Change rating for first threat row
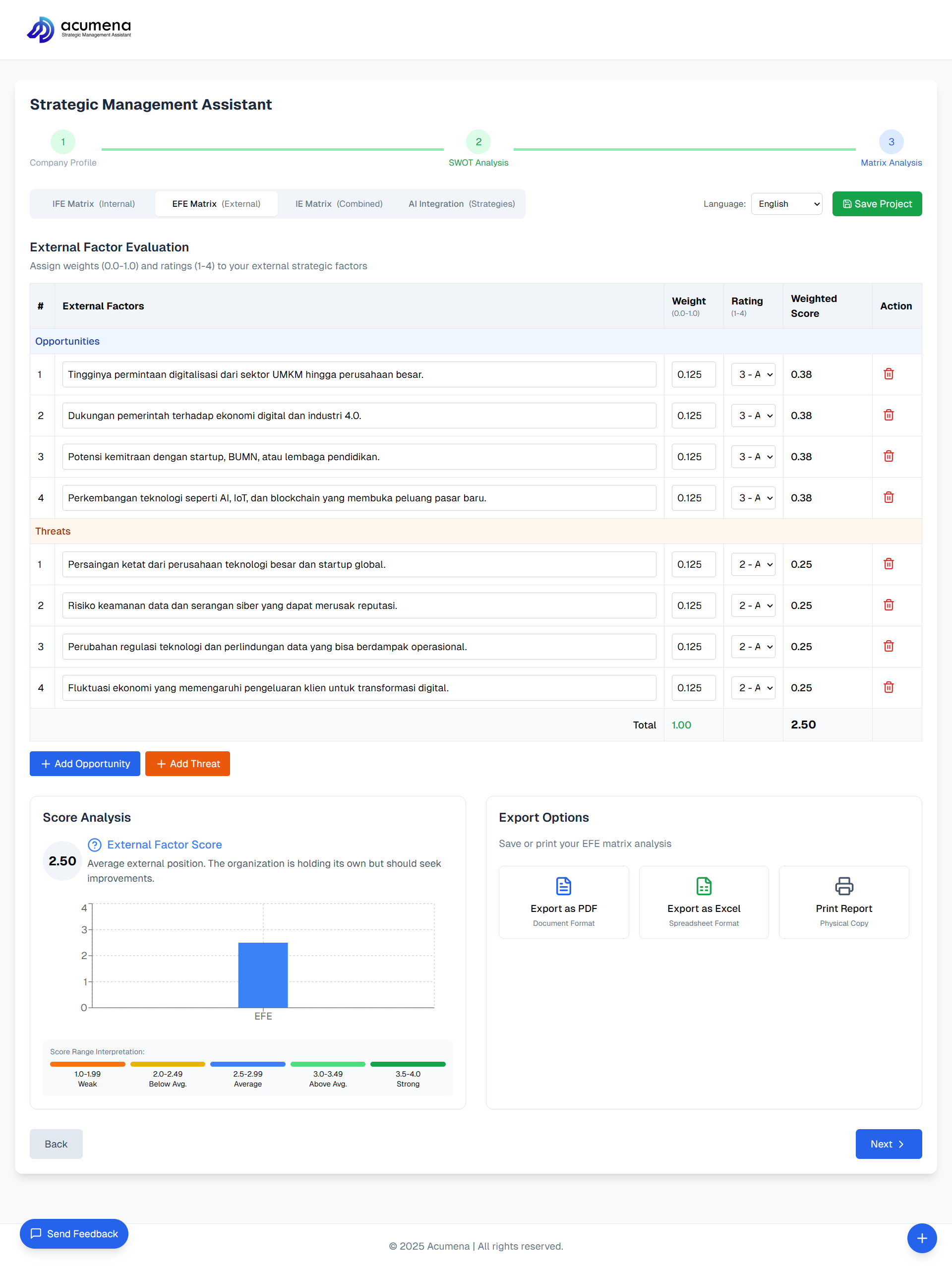Image resolution: width=952 pixels, height=1268 pixels. 753,564
